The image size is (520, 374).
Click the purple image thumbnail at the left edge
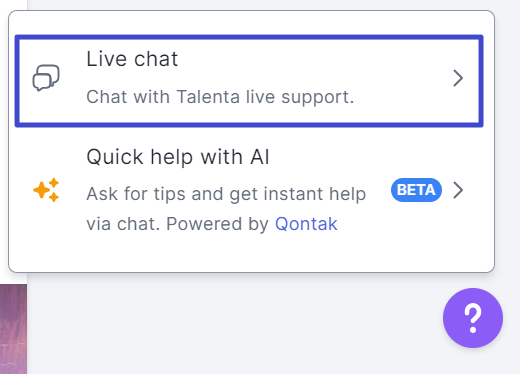point(13,329)
